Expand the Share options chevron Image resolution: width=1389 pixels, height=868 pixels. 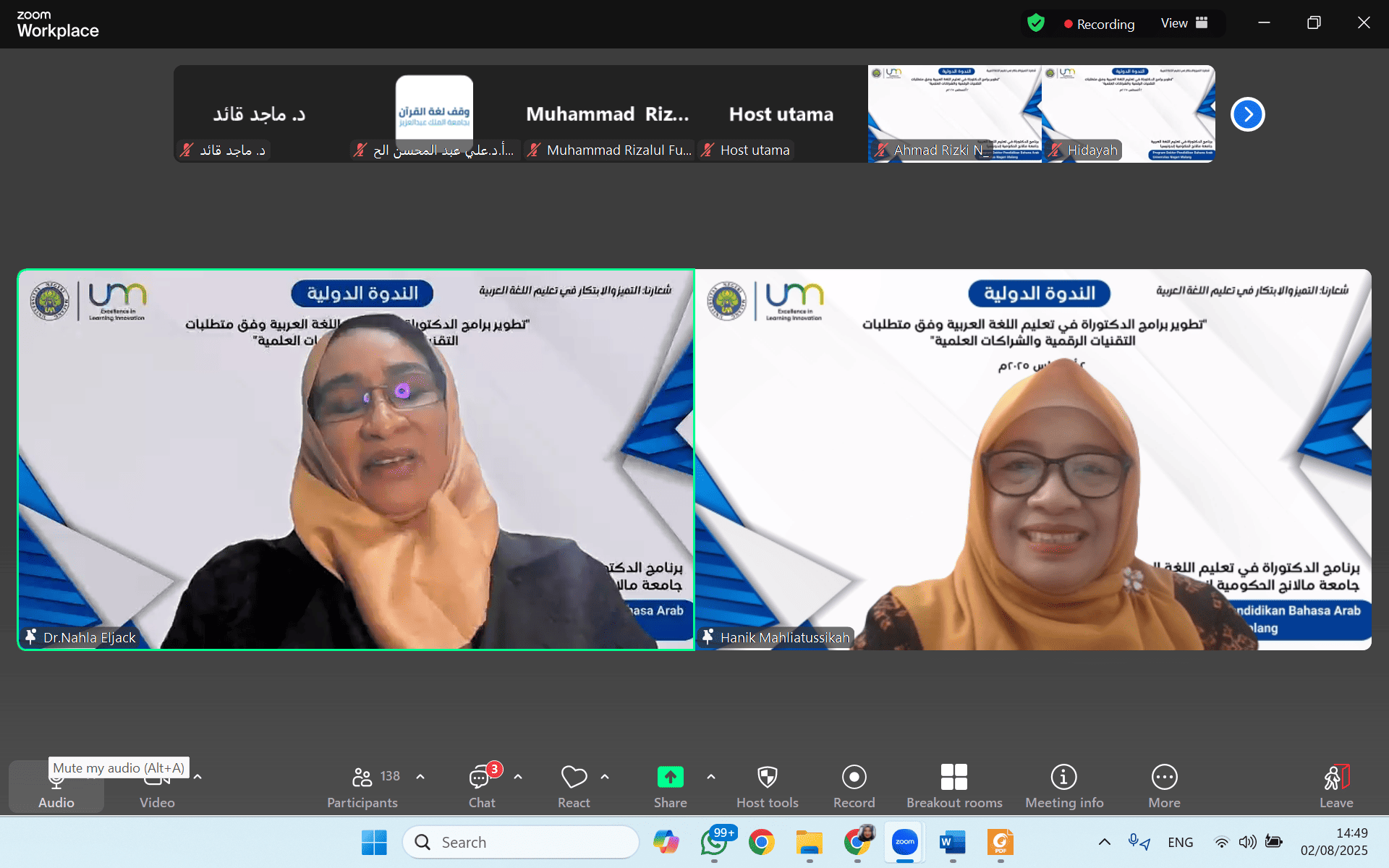[711, 776]
